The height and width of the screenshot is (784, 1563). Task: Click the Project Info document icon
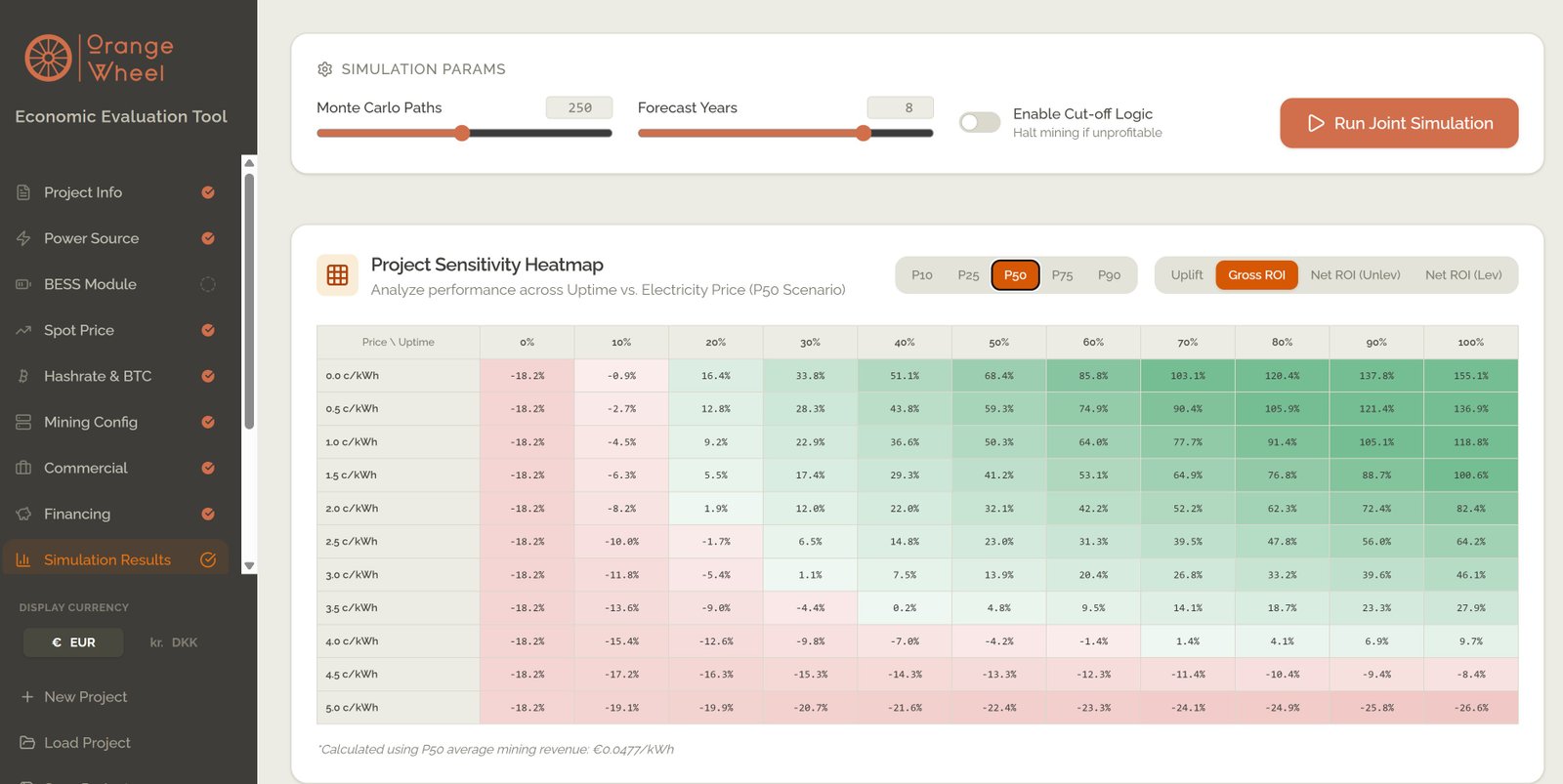click(23, 192)
